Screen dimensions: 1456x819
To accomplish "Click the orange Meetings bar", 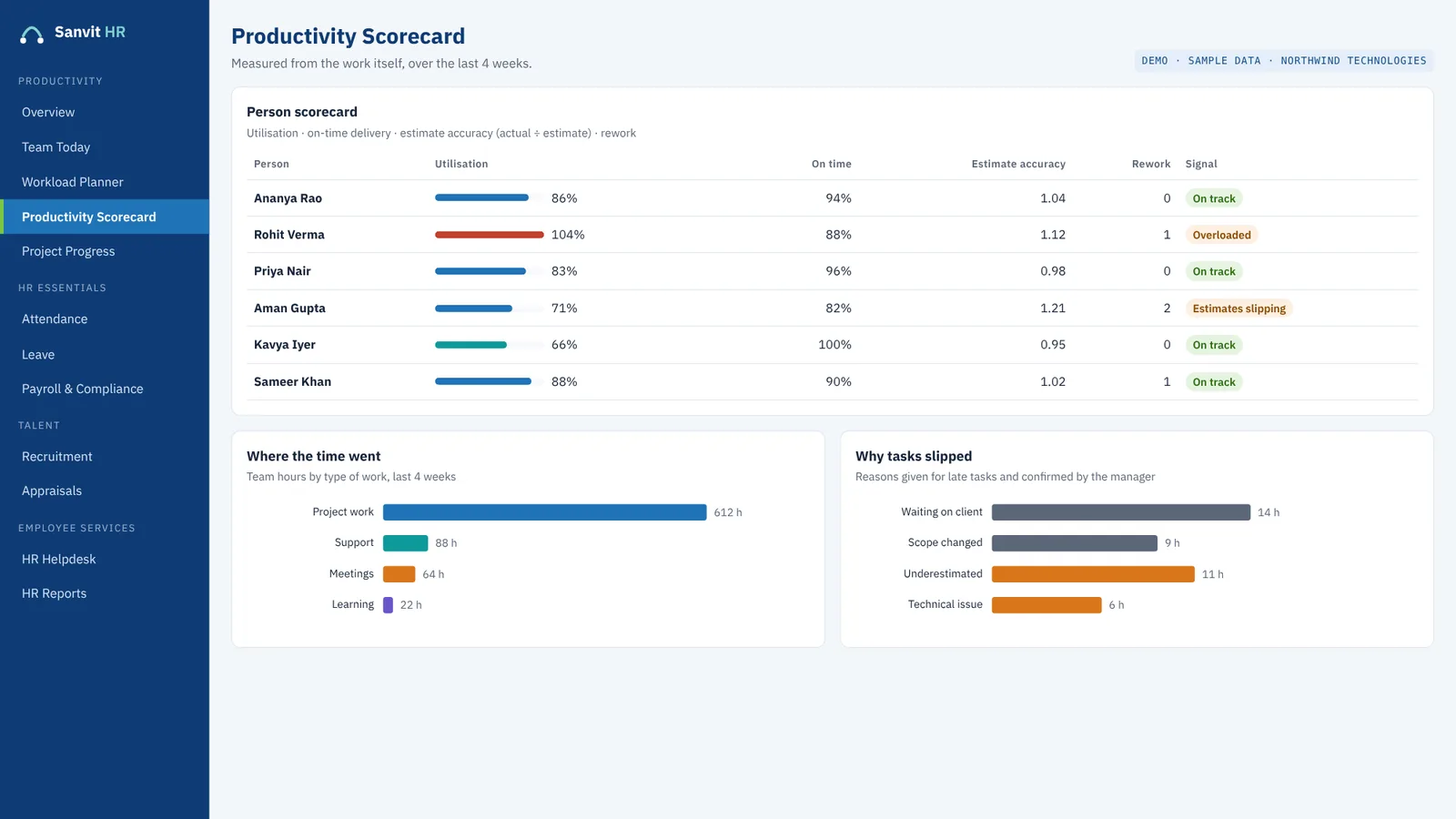I will (399, 574).
